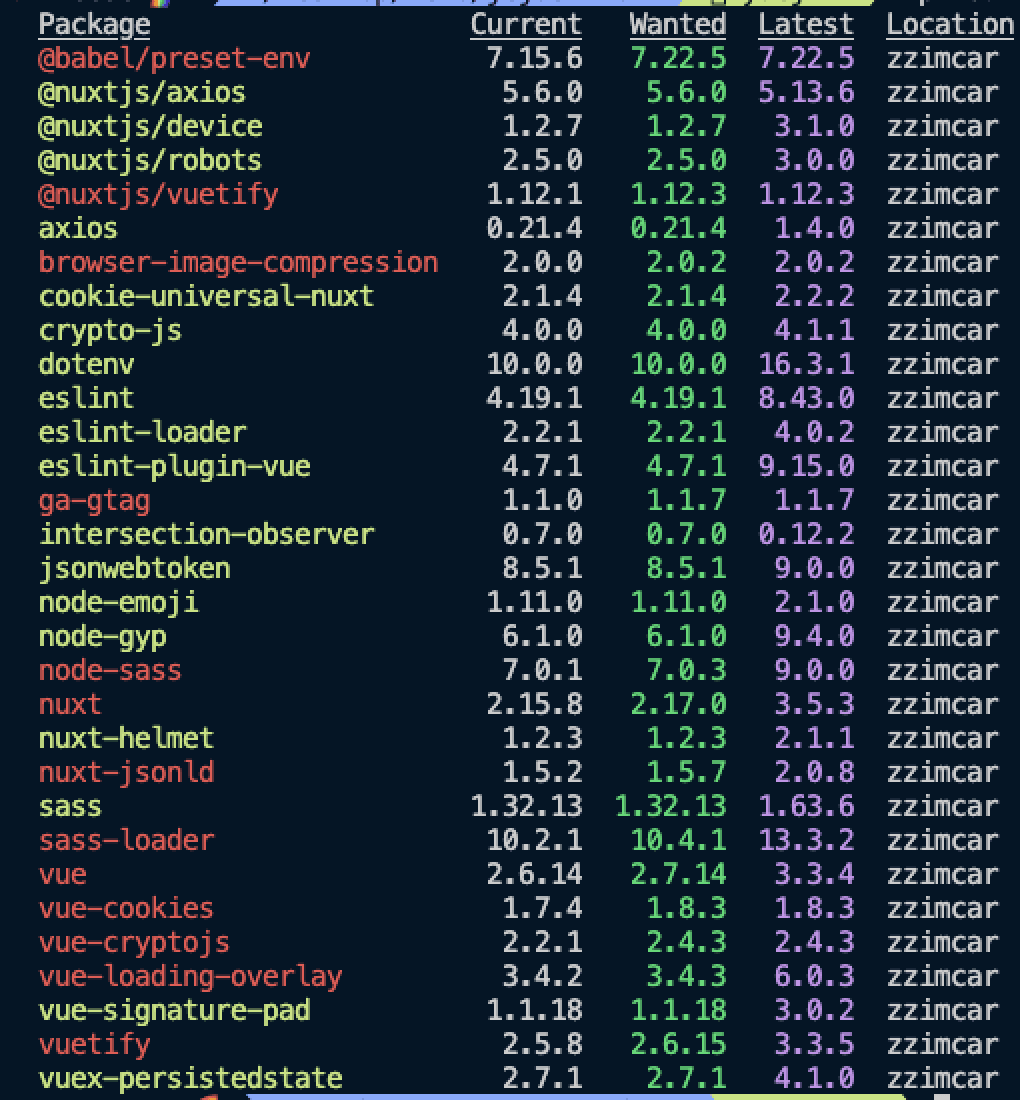Click the Latest column header
Image resolution: width=1020 pixels, height=1100 pixels.
click(x=806, y=24)
